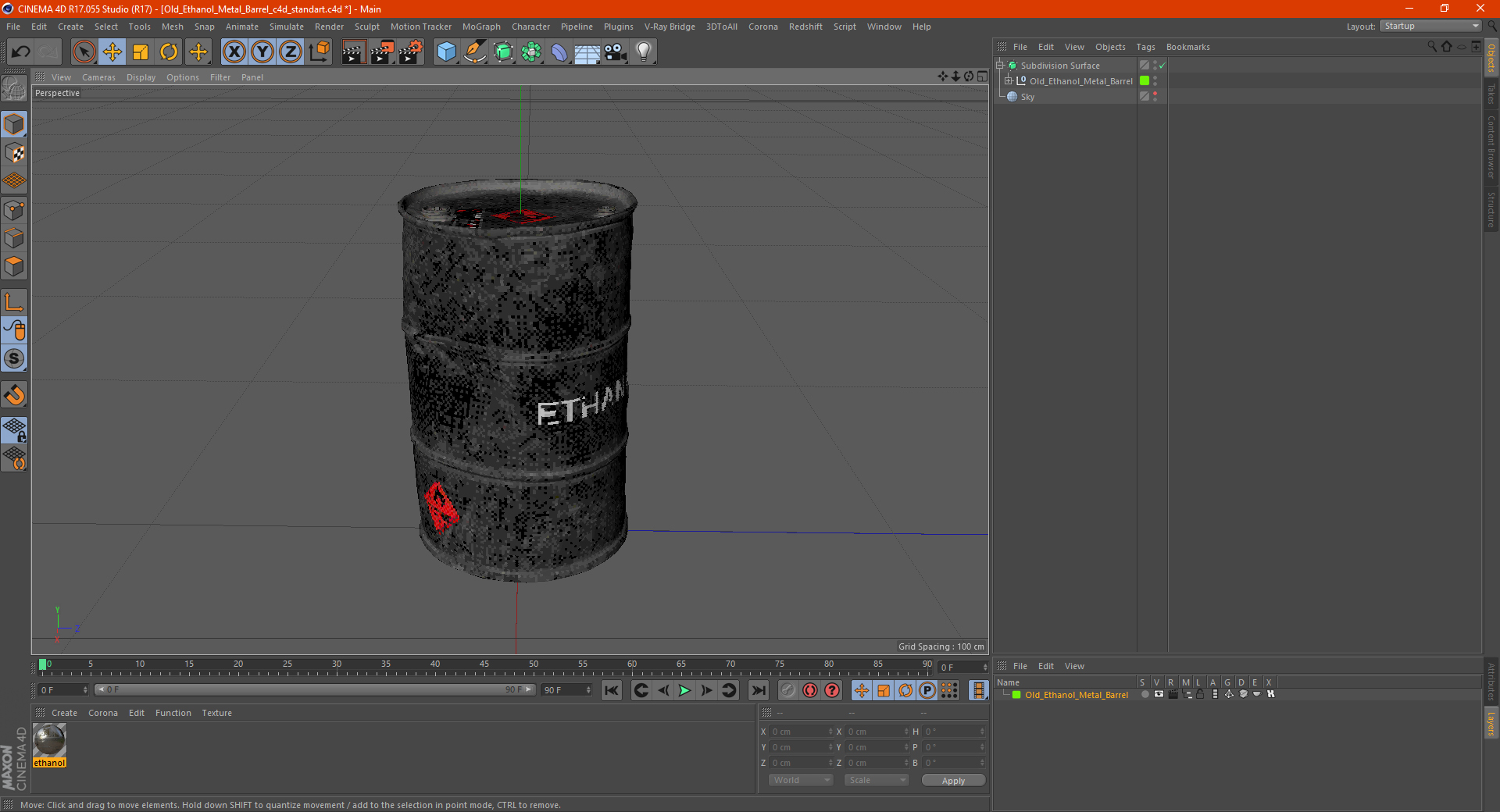
Task: Open the World coordinate dropdown
Action: pos(801,780)
